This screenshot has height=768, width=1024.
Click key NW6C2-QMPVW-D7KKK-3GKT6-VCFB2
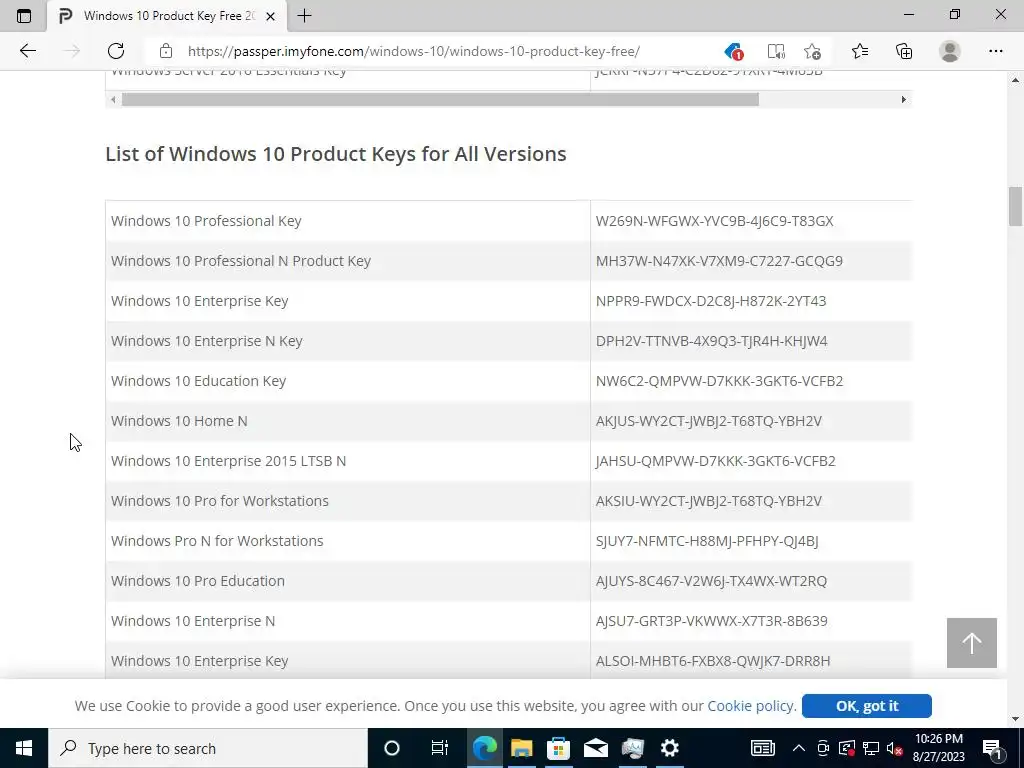pos(719,381)
